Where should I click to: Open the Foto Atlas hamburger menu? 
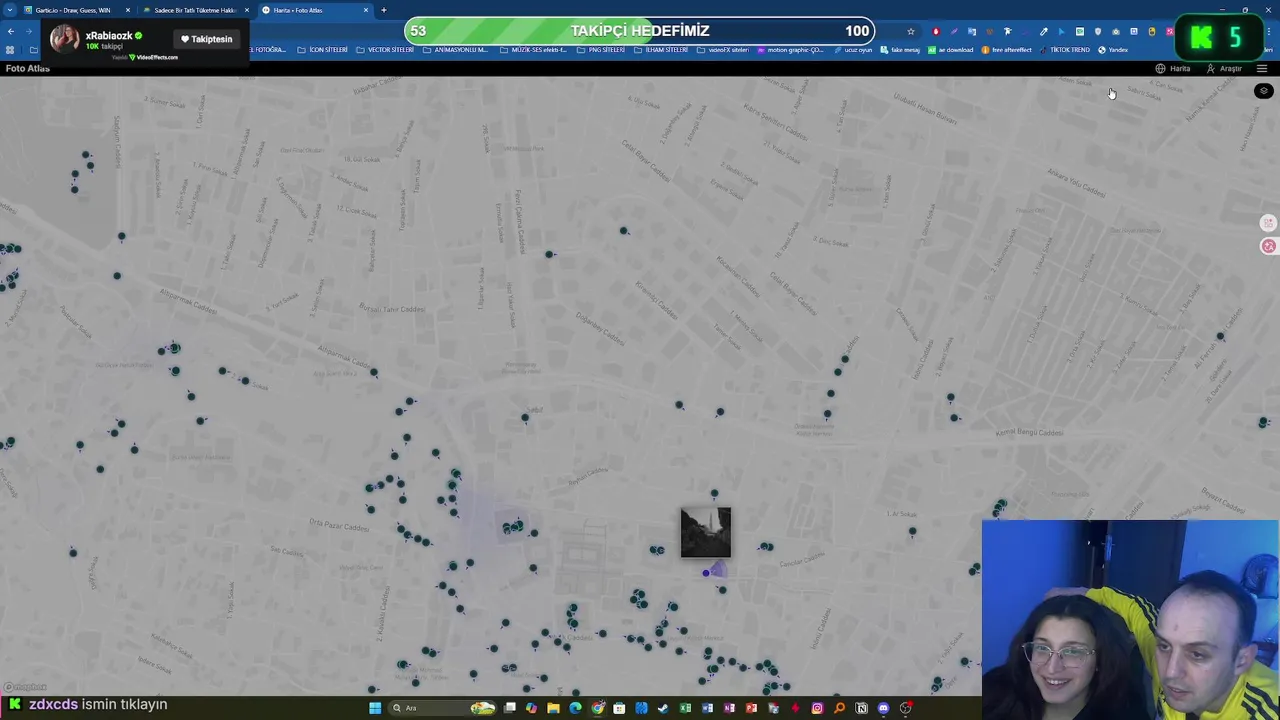tap(1262, 69)
